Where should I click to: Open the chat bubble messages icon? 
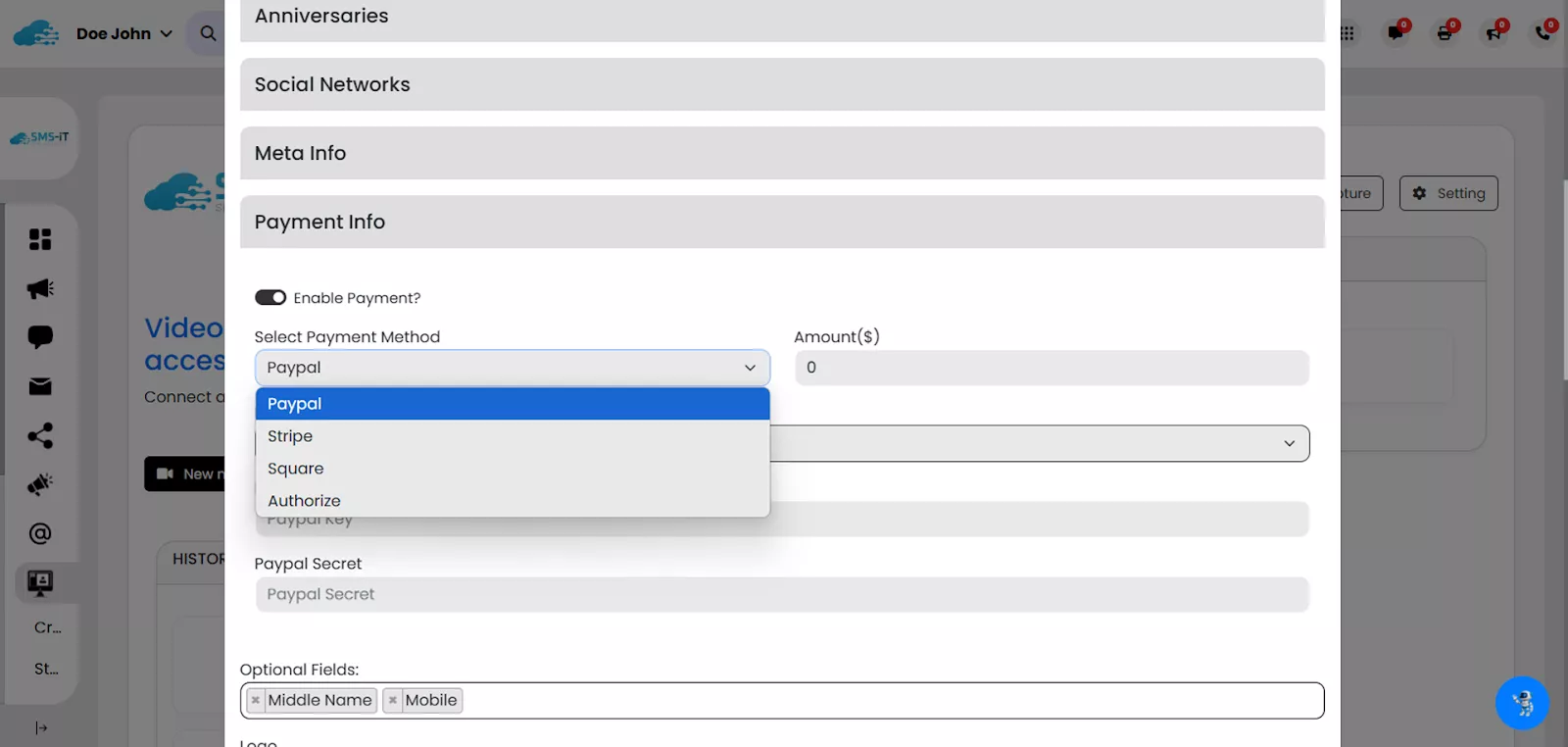click(40, 337)
